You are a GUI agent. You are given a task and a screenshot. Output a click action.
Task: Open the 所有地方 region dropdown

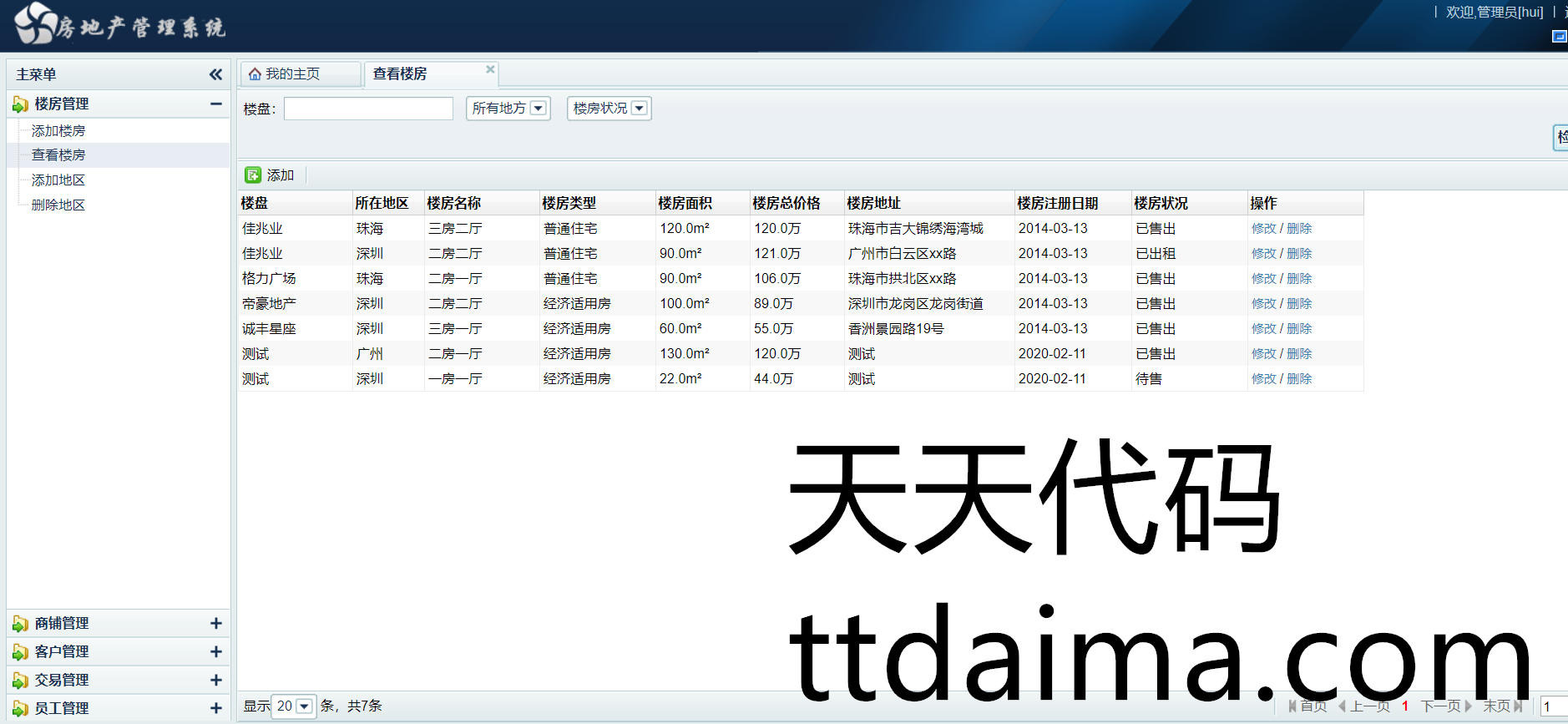(538, 109)
